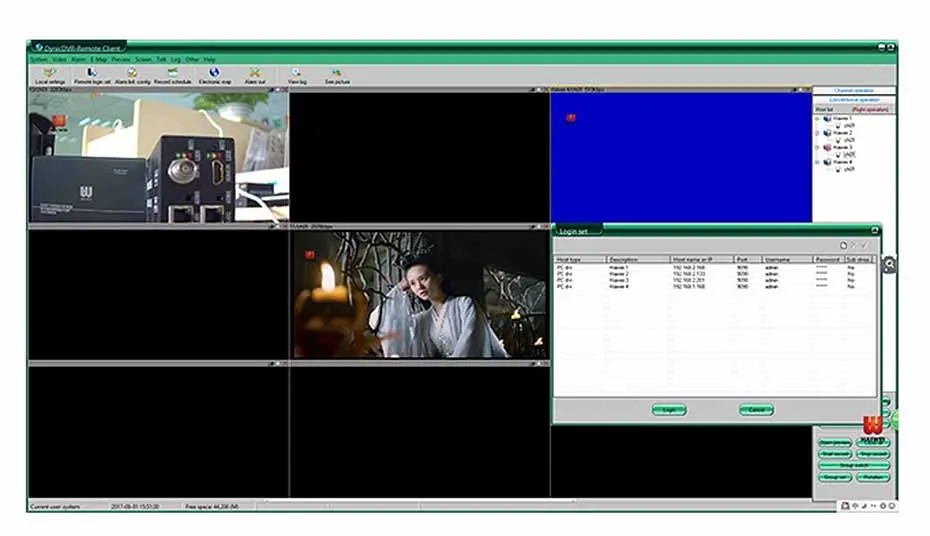Viewport: 930px width, 536px height.
Task: Click the Host type column header
Action: (581, 260)
